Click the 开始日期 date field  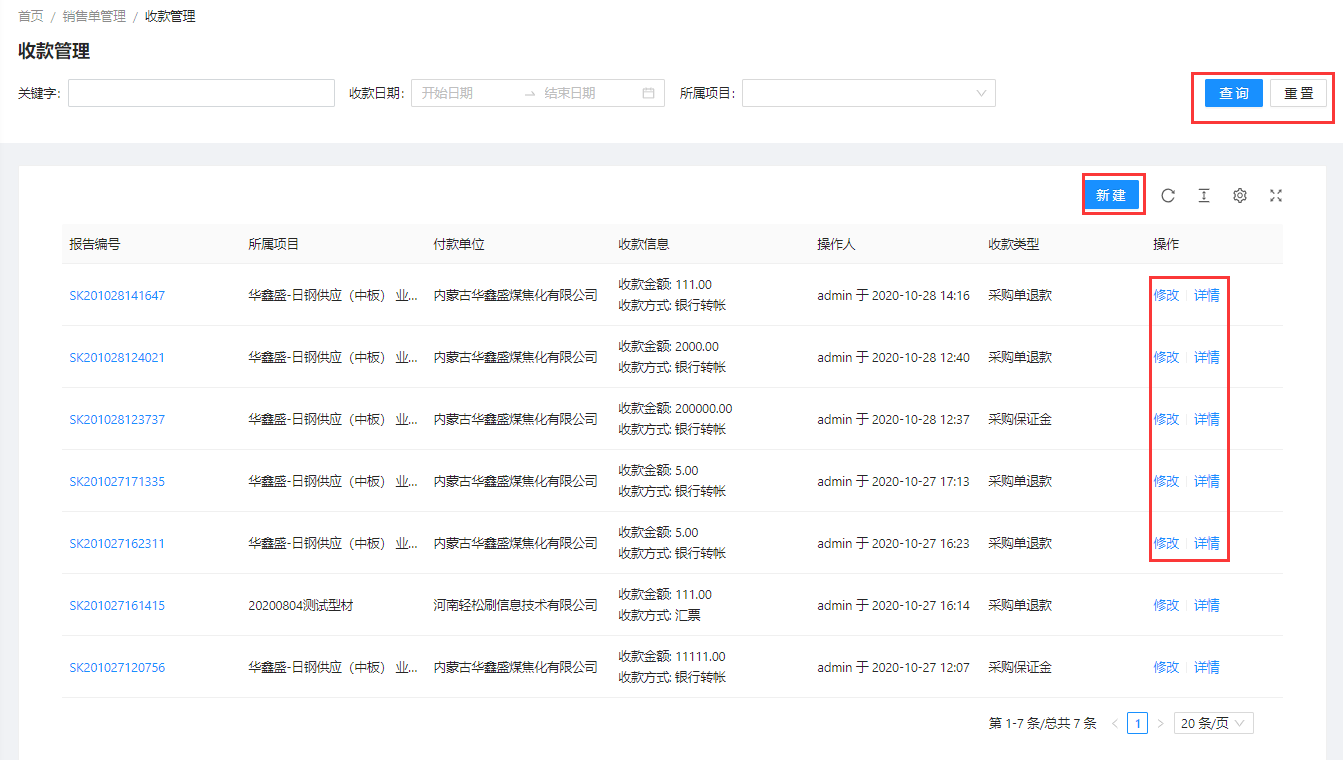point(465,93)
